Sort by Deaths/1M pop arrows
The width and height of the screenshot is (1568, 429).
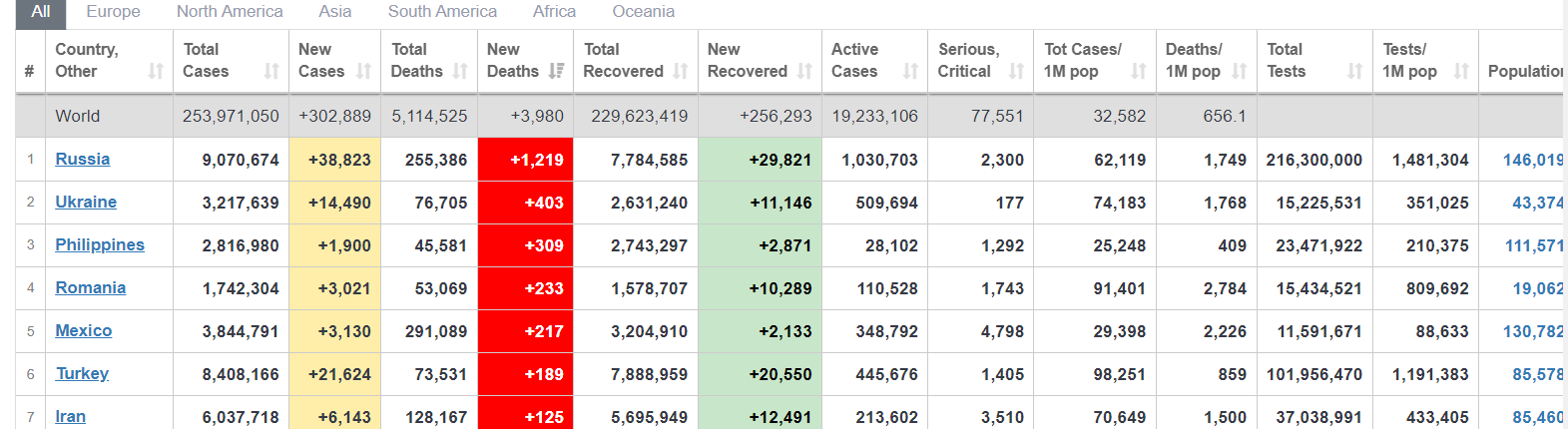[1240, 72]
